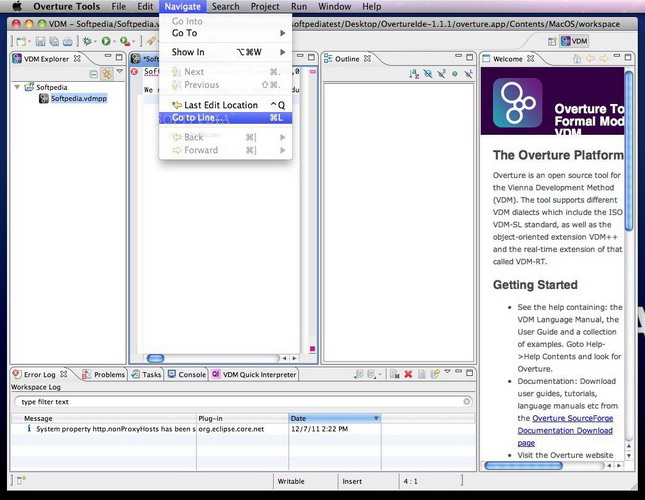Open the Help menu in menu bar
The width and height of the screenshot is (645, 500).
[371, 7]
